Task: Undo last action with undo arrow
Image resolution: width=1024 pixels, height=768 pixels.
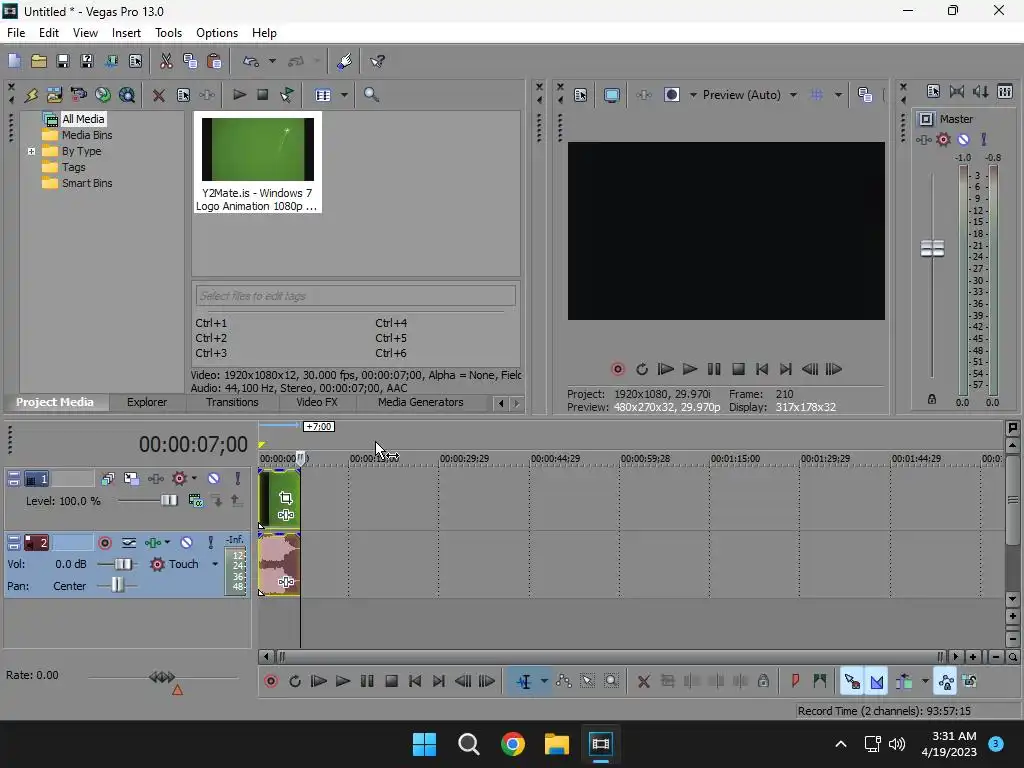Action: [251, 61]
